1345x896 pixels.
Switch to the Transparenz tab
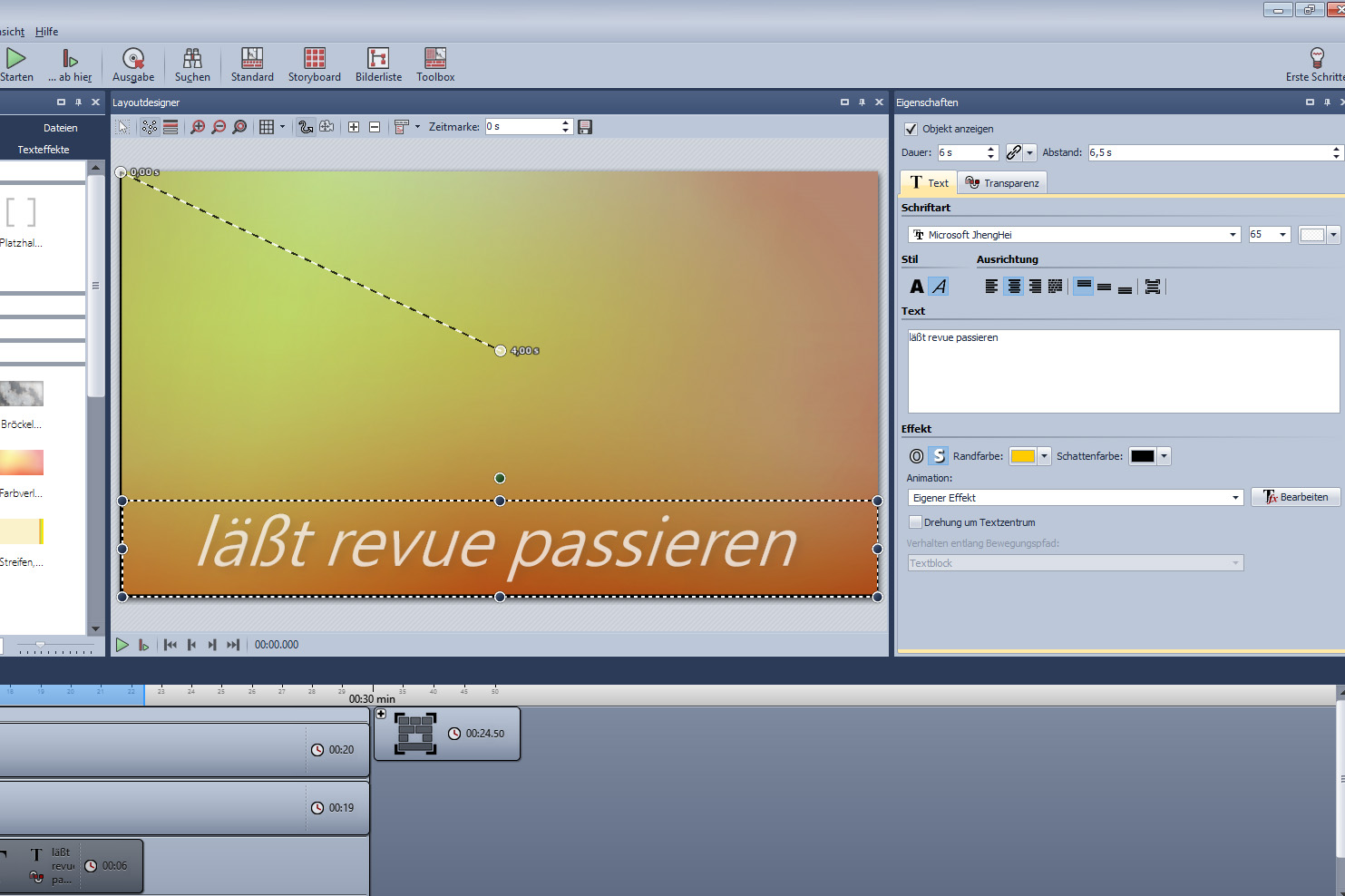pyautogui.click(x=1002, y=183)
